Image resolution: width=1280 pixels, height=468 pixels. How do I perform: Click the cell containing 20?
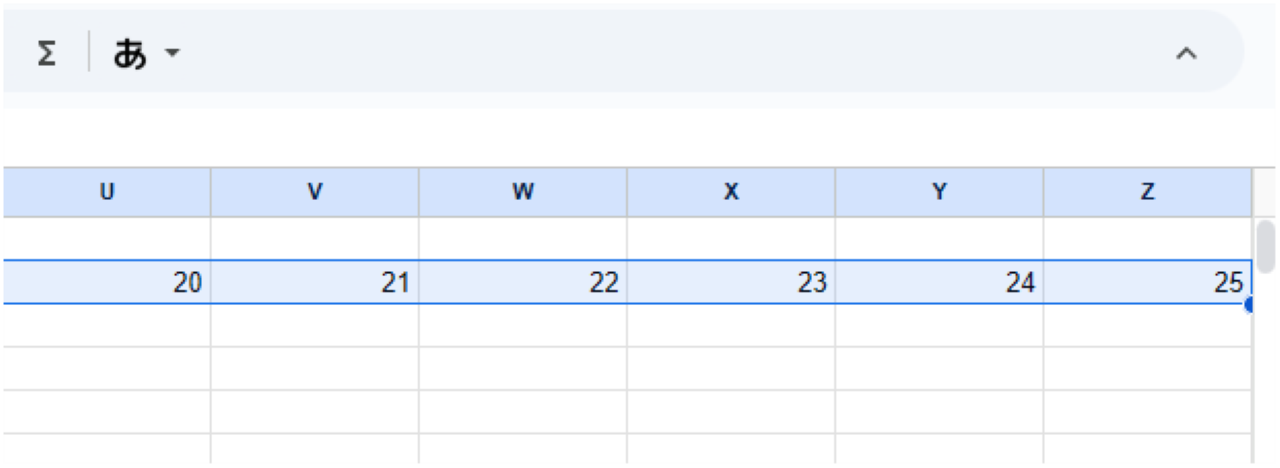(106, 283)
